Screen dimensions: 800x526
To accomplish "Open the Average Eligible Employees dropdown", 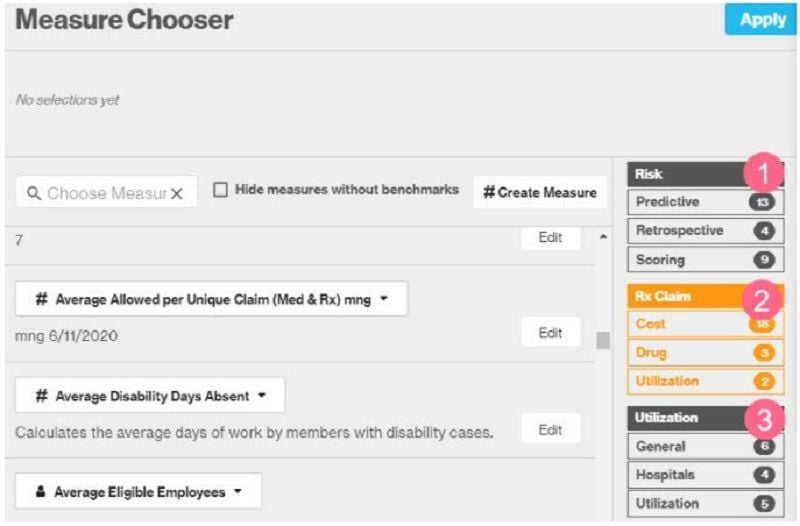I will pyautogui.click(x=238, y=491).
